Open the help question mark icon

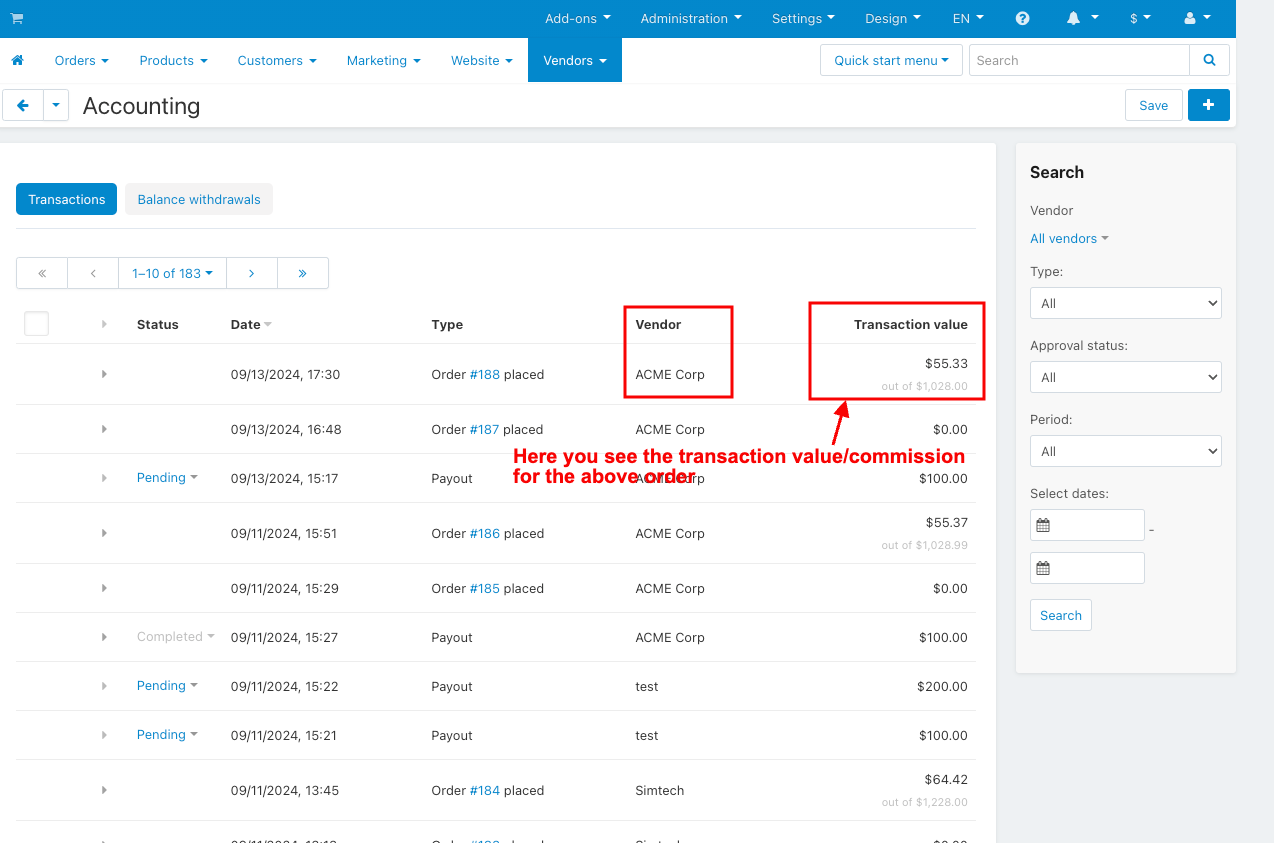point(1022,19)
